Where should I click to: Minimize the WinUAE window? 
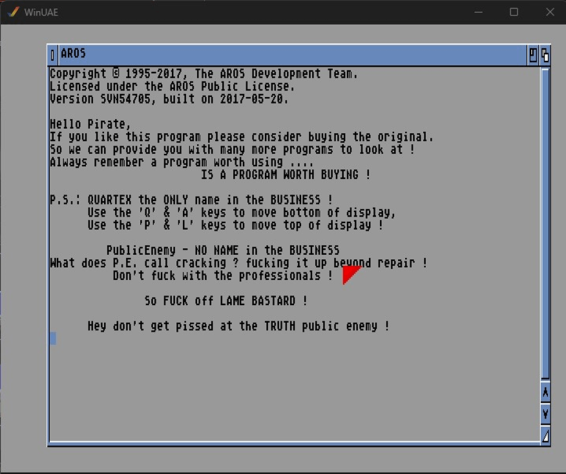click(x=479, y=12)
